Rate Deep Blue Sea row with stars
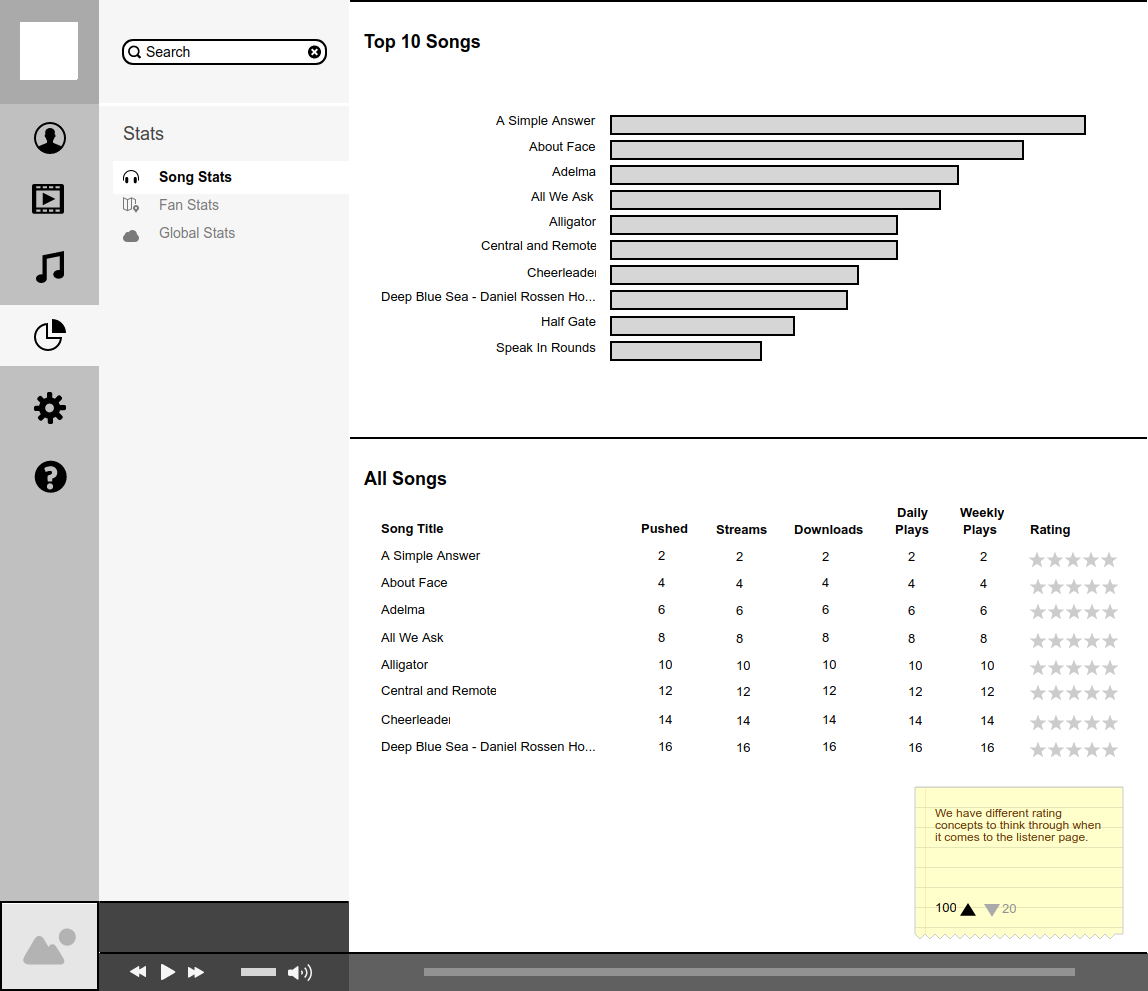 click(1073, 749)
